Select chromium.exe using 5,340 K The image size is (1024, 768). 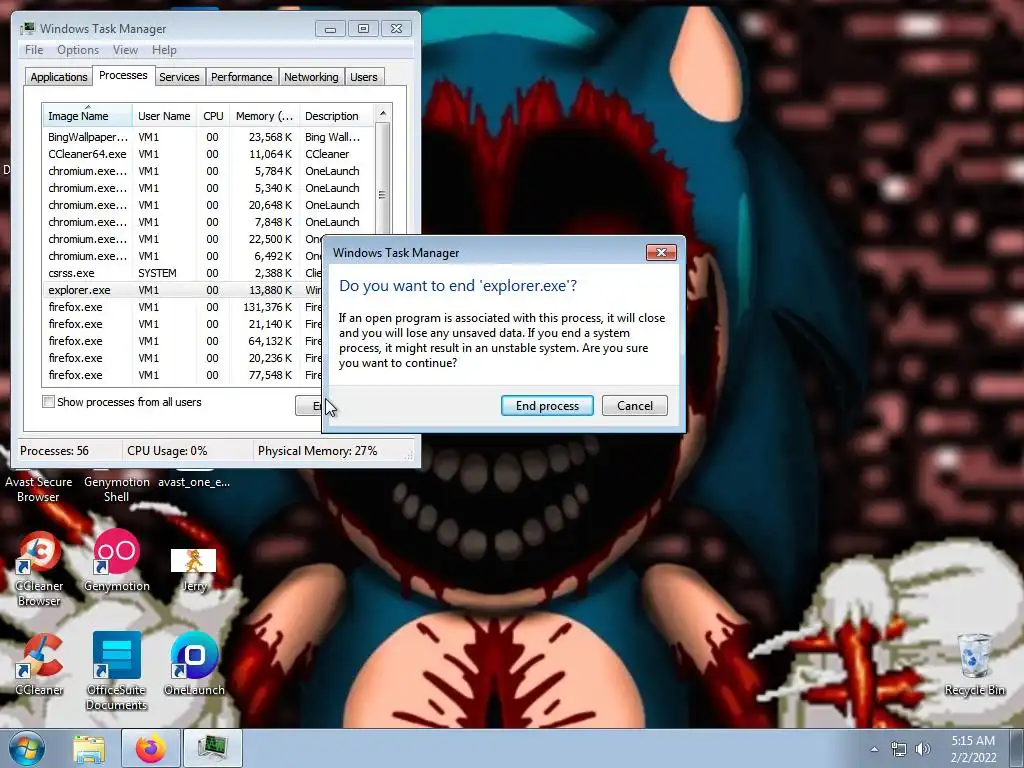pyautogui.click(x=208, y=188)
